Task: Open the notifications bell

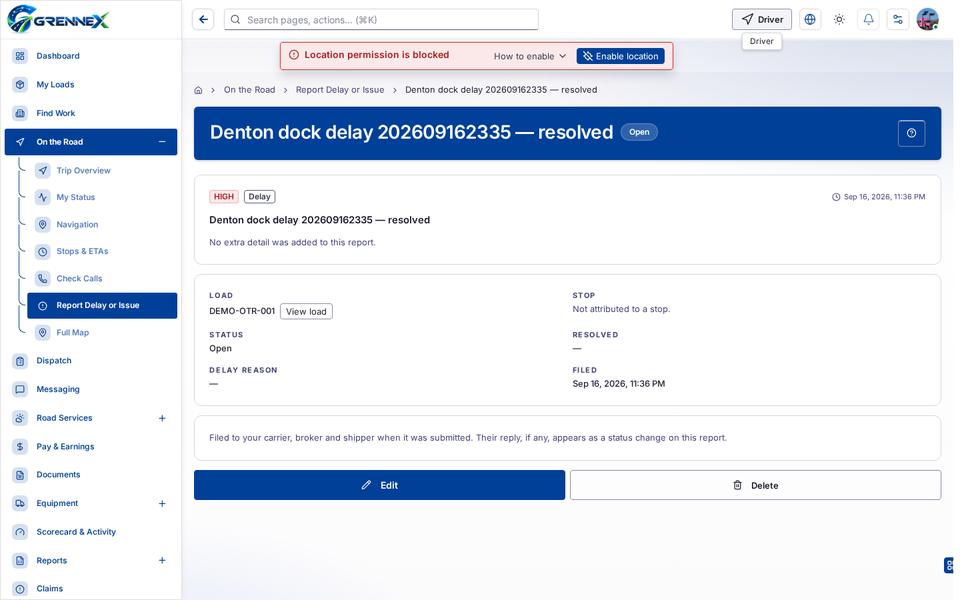Action: (x=869, y=20)
